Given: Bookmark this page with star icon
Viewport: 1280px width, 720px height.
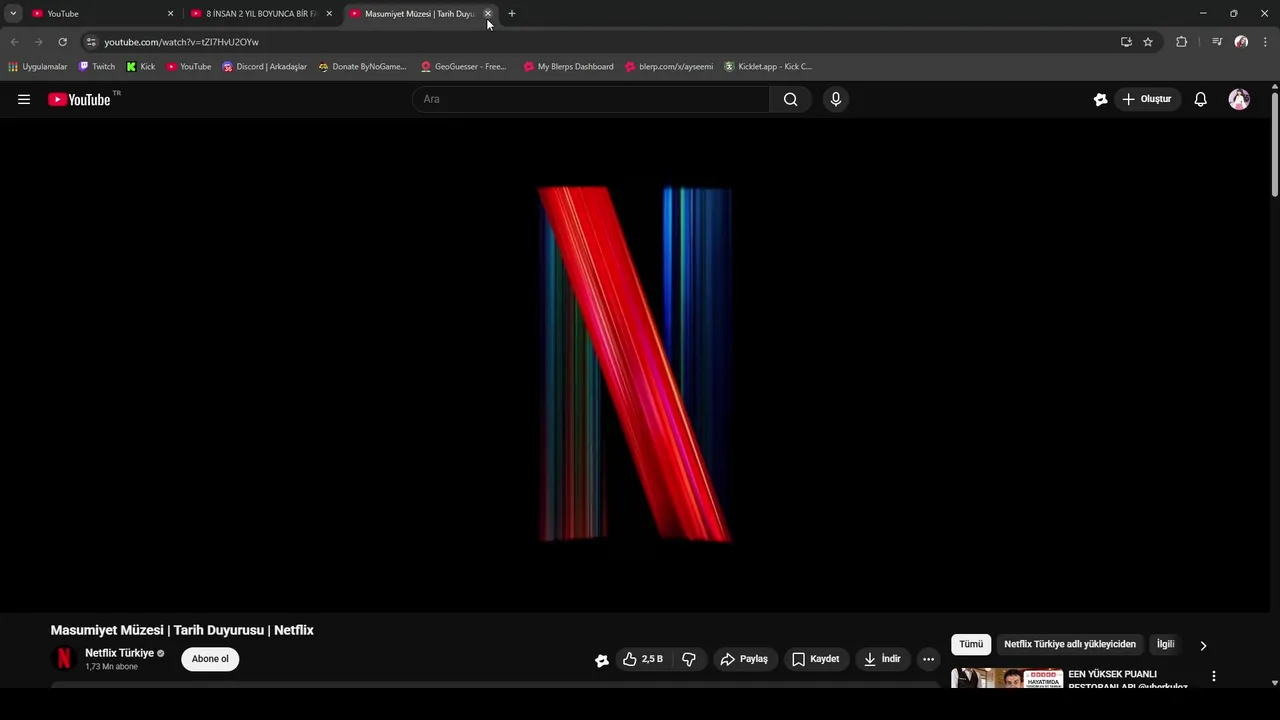Looking at the screenshot, I should 1148,42.
